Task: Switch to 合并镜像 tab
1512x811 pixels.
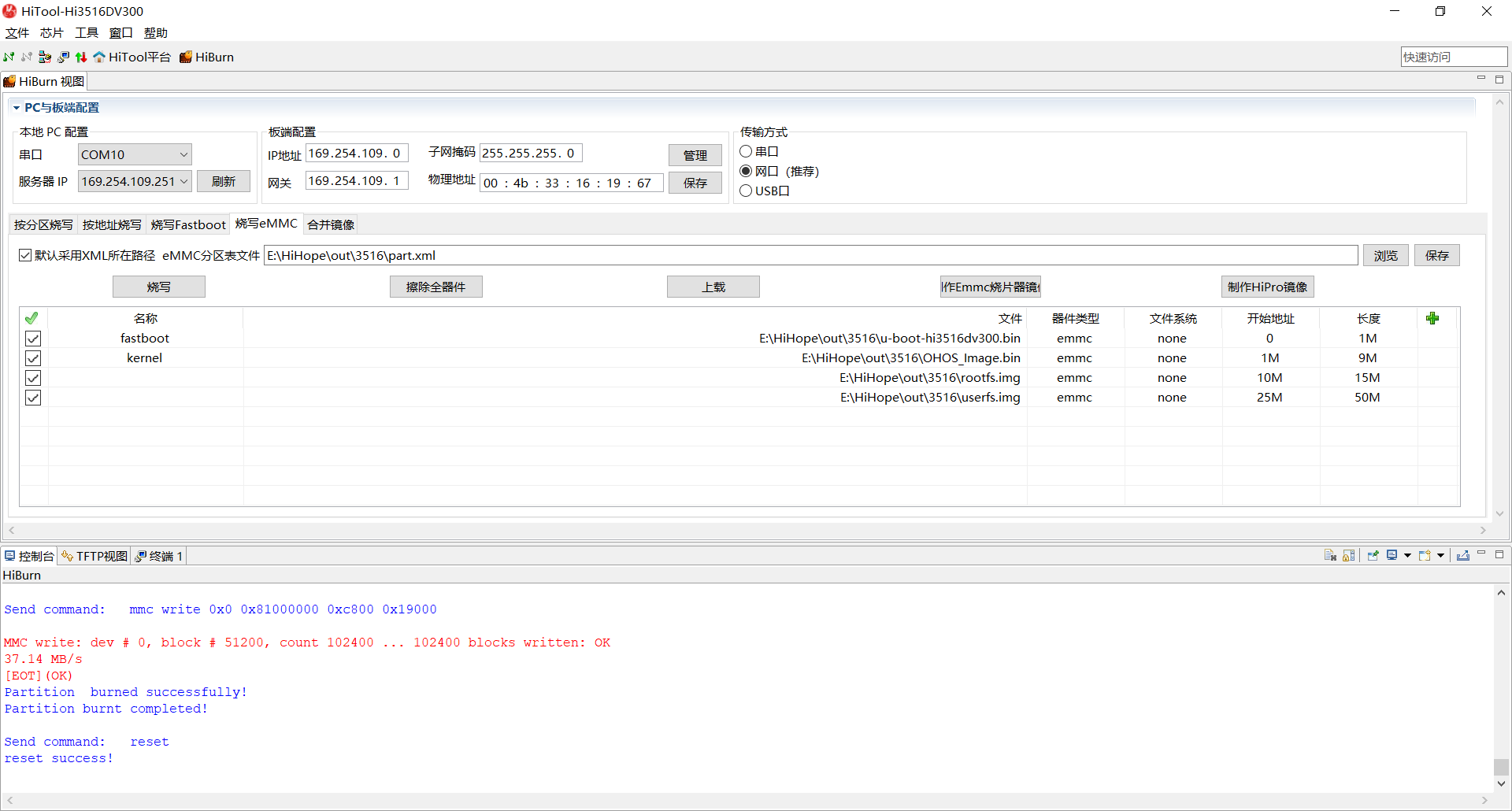Action: 331,224
